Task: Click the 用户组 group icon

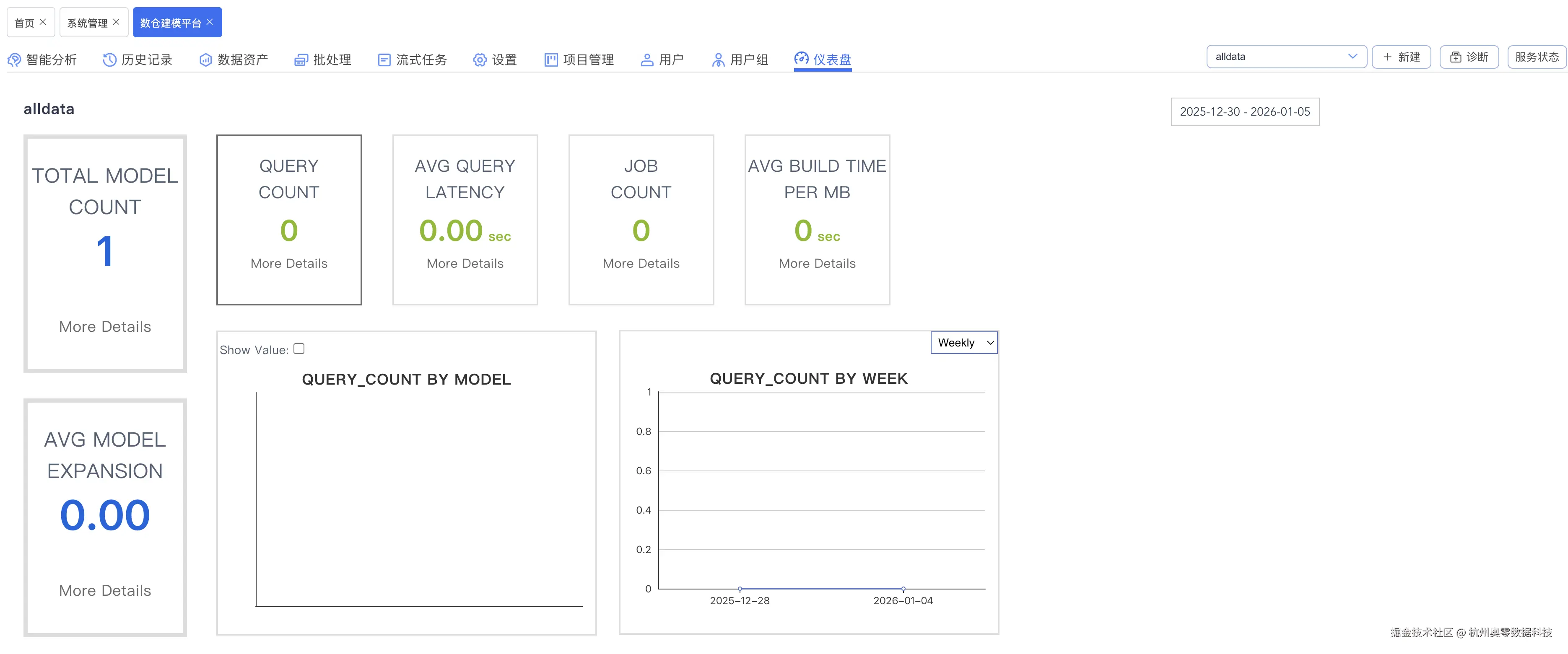Action: pos(718,59)
